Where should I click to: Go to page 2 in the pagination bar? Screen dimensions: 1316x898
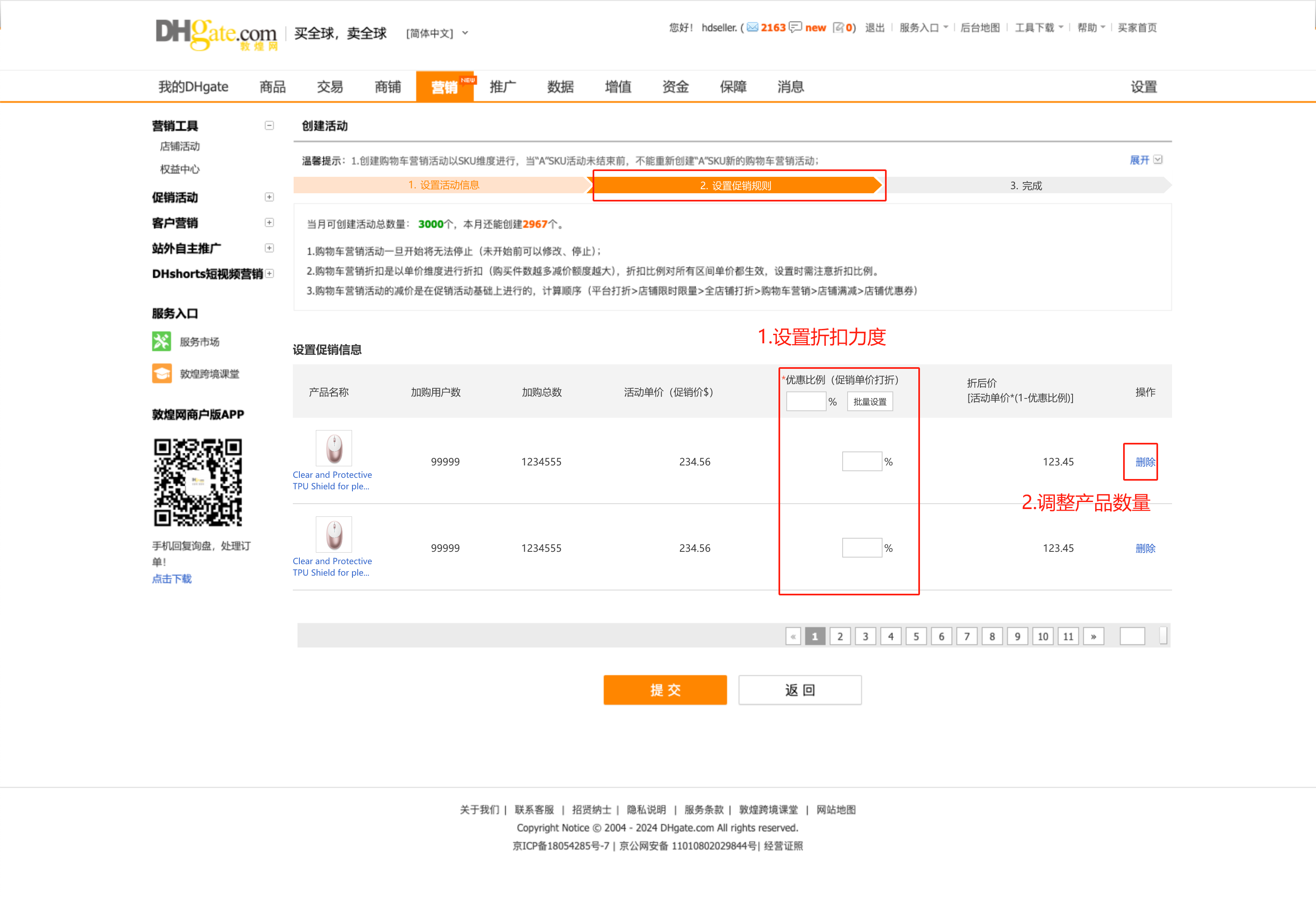pyautogui.click(x=840, y=636)
